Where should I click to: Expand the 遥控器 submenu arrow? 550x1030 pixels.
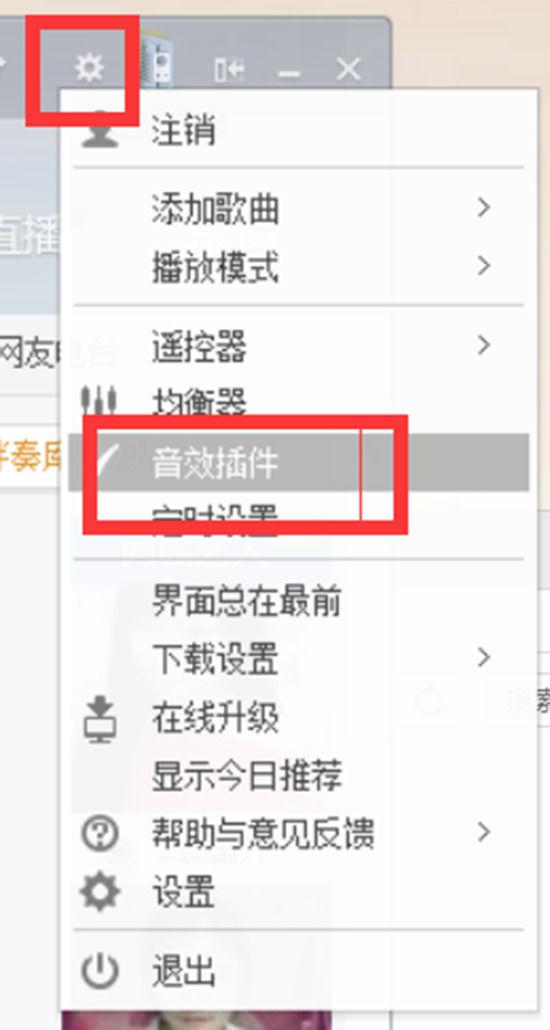[x=484, y=344]
